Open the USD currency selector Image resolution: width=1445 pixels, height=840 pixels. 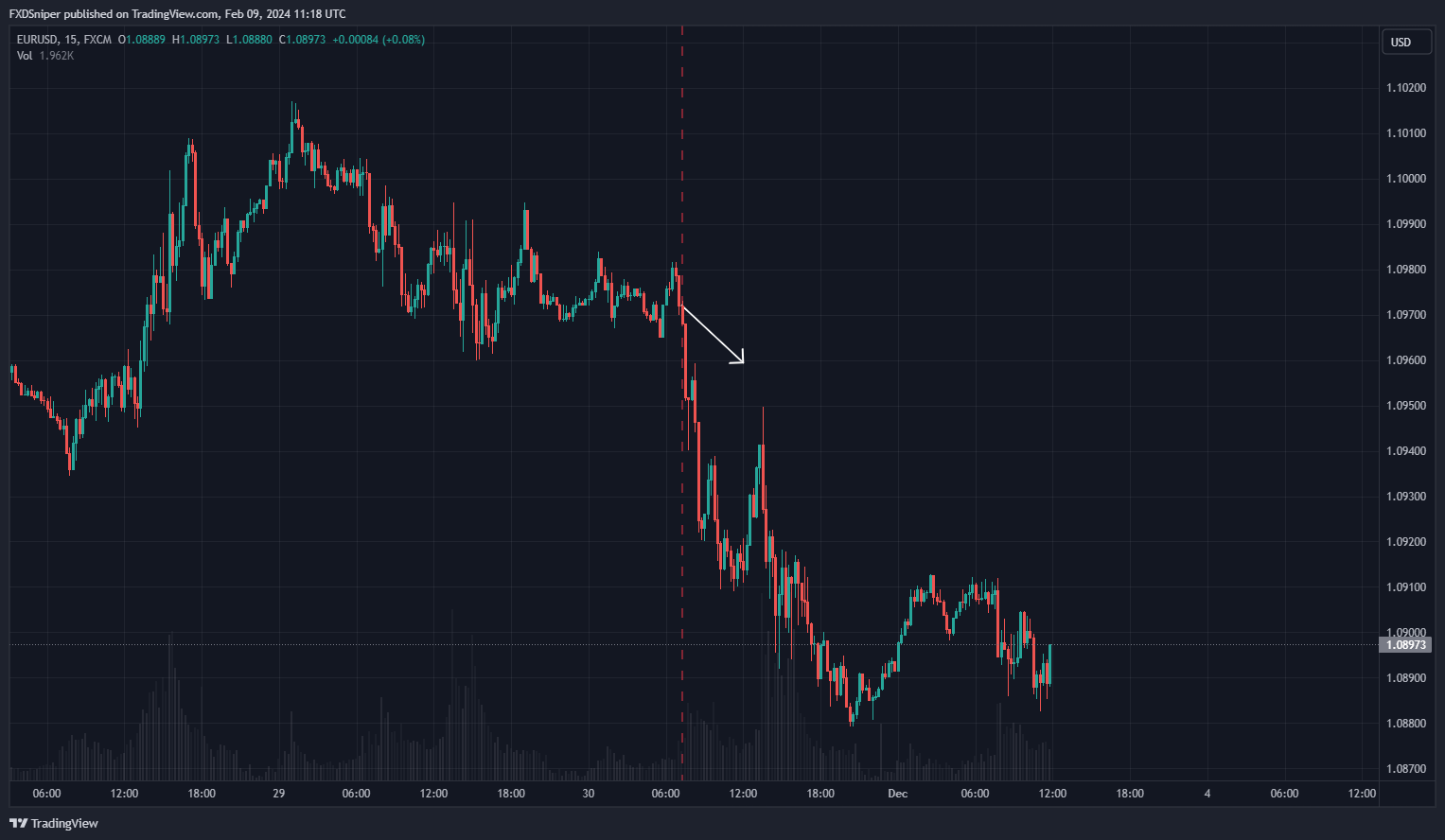point(1401,42)
